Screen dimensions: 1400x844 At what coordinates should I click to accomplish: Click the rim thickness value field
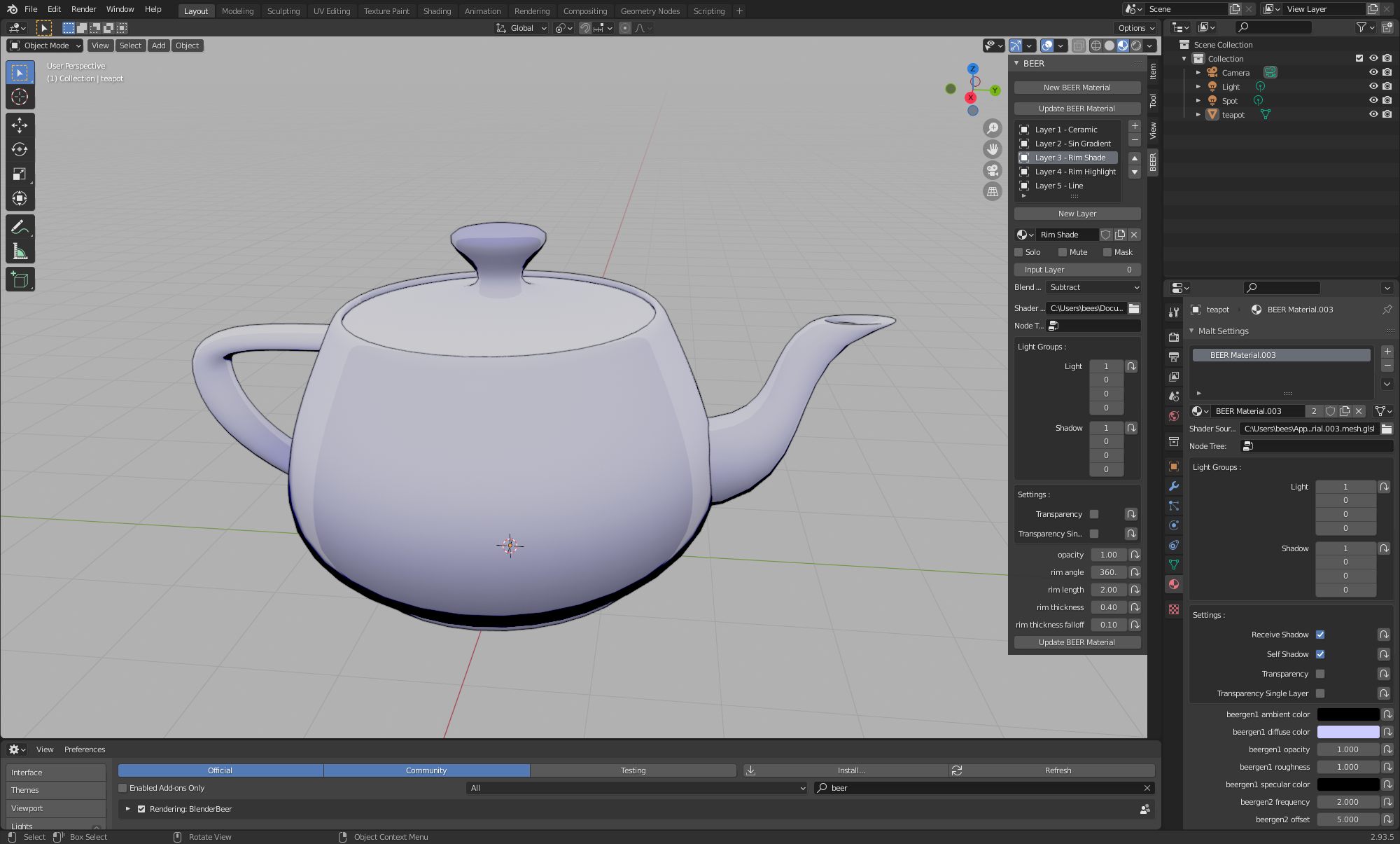click(1108, 607)
